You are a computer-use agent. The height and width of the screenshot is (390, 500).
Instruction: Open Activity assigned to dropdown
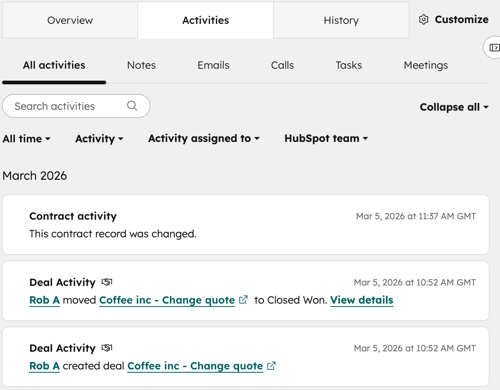click(204, 138)
